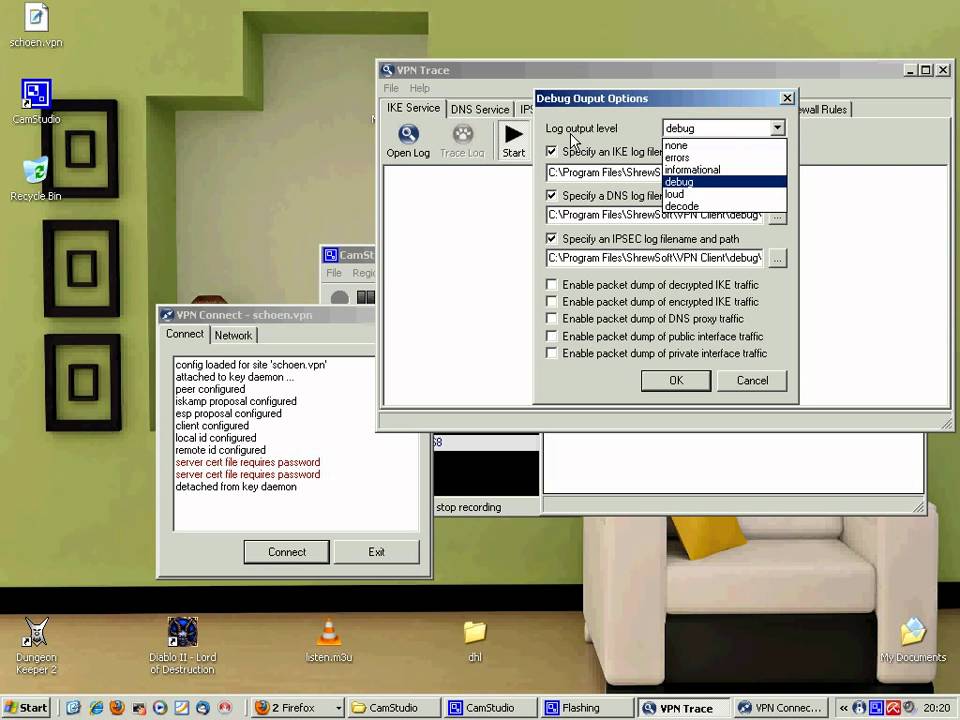Choose 'none' in log level list
Image resolution: width=960 pixels, height=720 pixels.
click(x=724, y=145)
